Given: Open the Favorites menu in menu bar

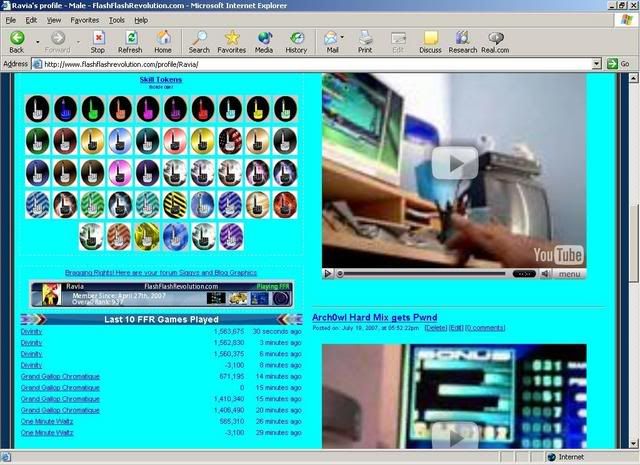Looking at the screenshot, I should coord(85,19).
